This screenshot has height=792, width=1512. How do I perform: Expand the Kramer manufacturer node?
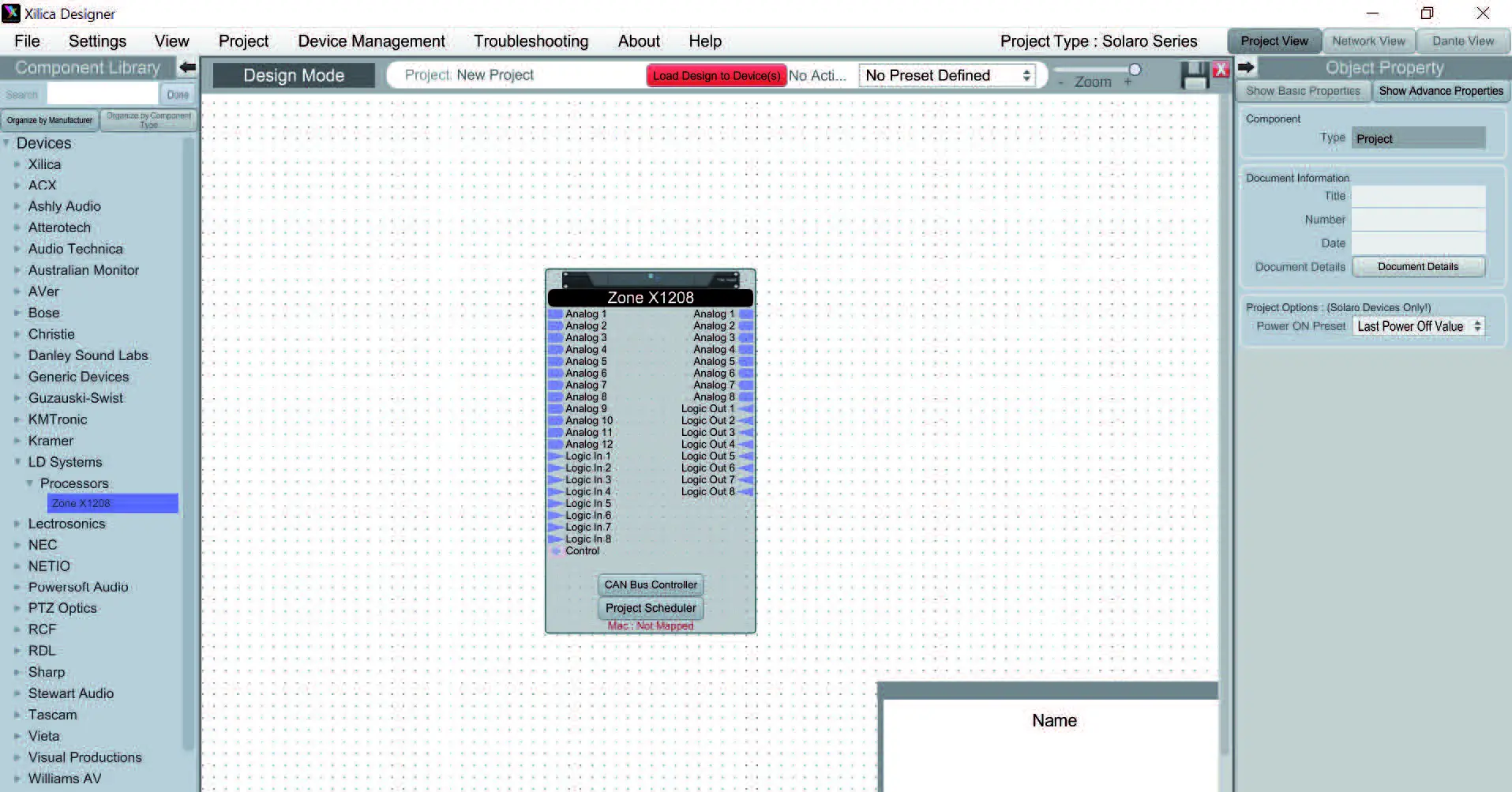[x=17, y=441]
